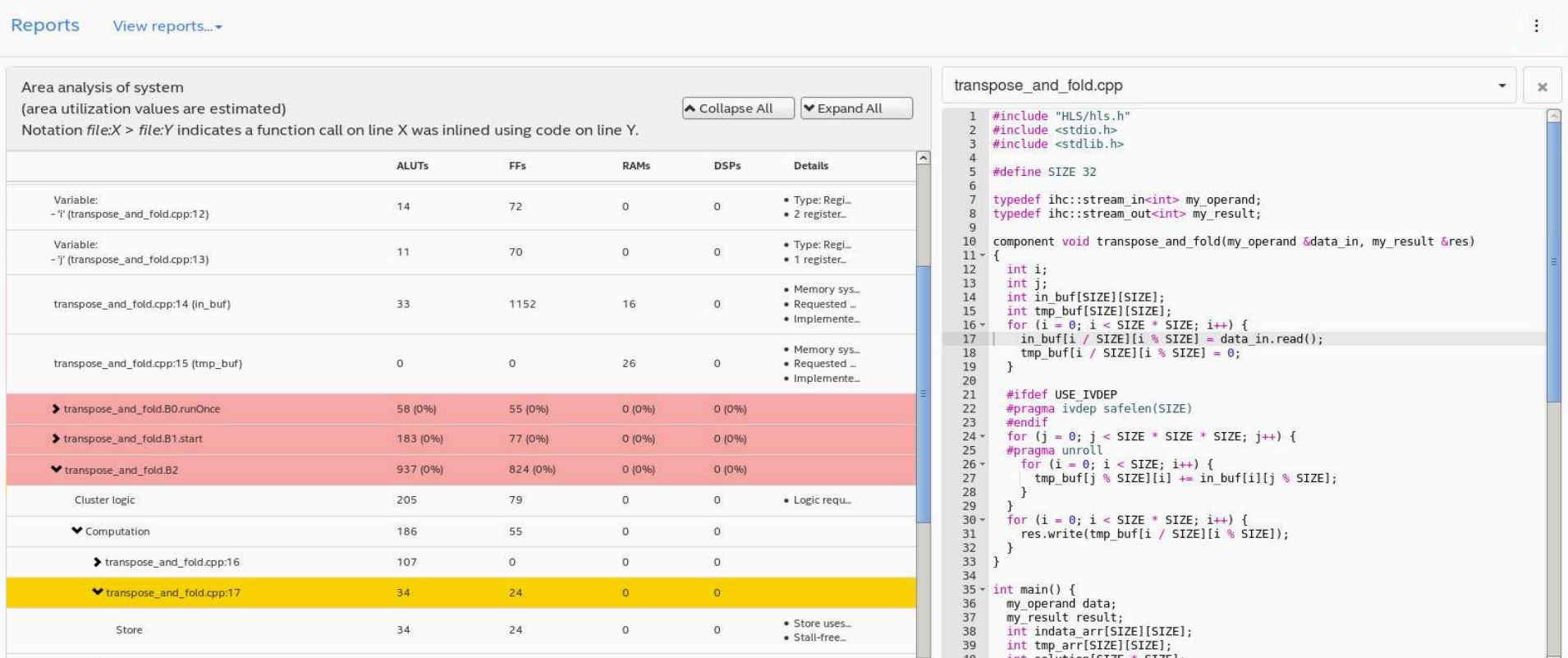1568x658 pixels.
Task: Fold the for loop at line 24
Action: point(983,437)
